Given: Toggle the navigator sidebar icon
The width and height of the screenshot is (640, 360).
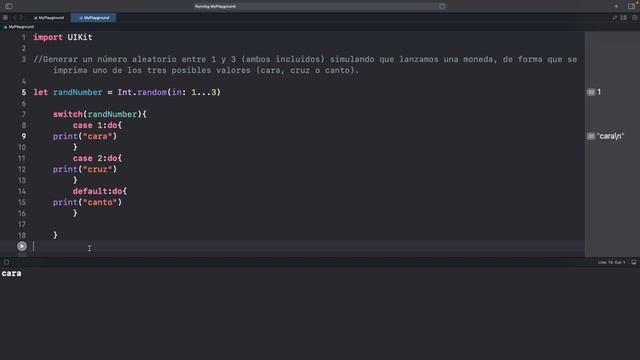Looking at the screenshot, I should (9, 6).
